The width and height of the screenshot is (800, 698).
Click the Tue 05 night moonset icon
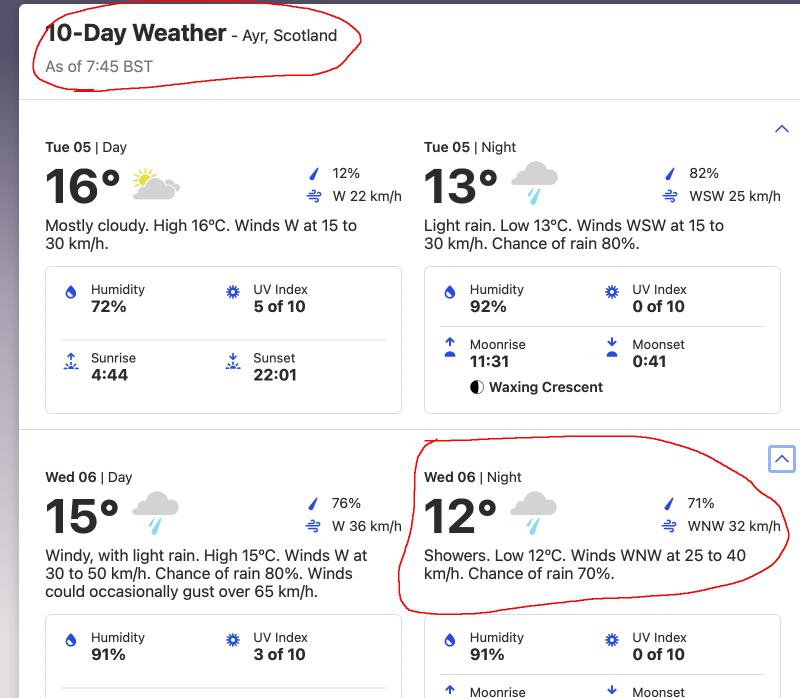click(612, 347)
